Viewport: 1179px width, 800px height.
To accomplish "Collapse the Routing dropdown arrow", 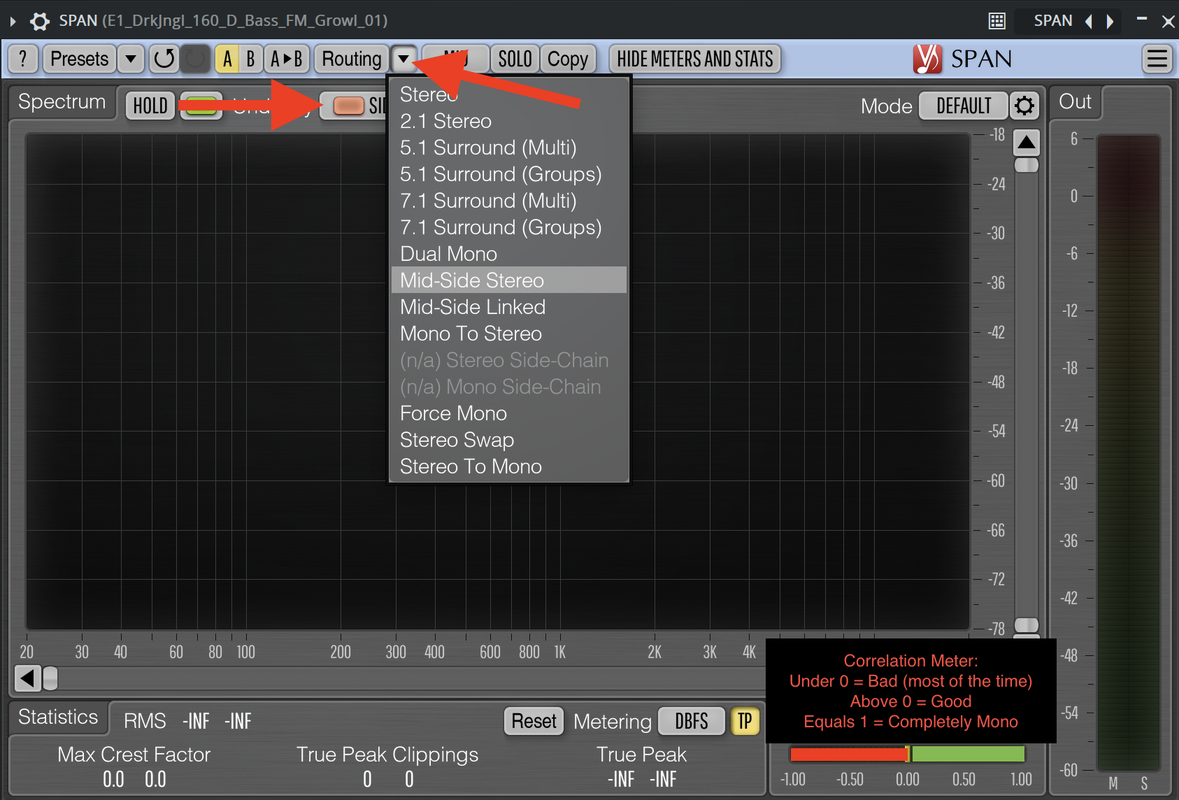I will coord(404,59).
